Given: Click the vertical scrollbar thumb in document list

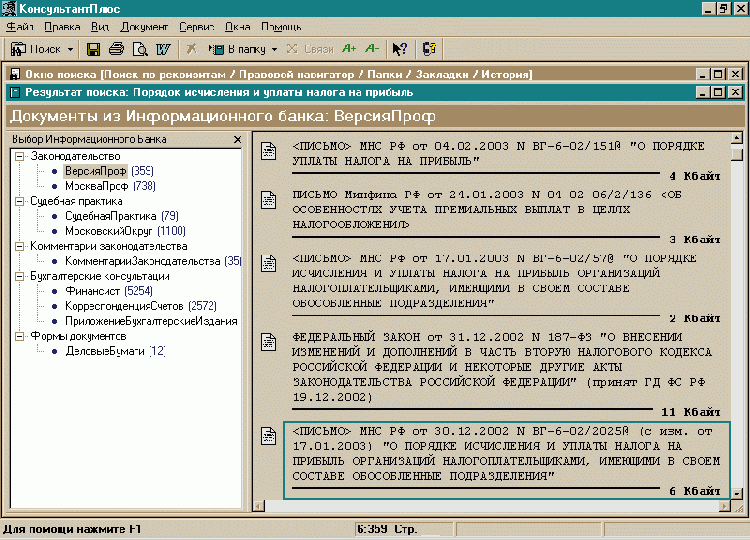Looking at the screenshot, I should tap(737, 155).
